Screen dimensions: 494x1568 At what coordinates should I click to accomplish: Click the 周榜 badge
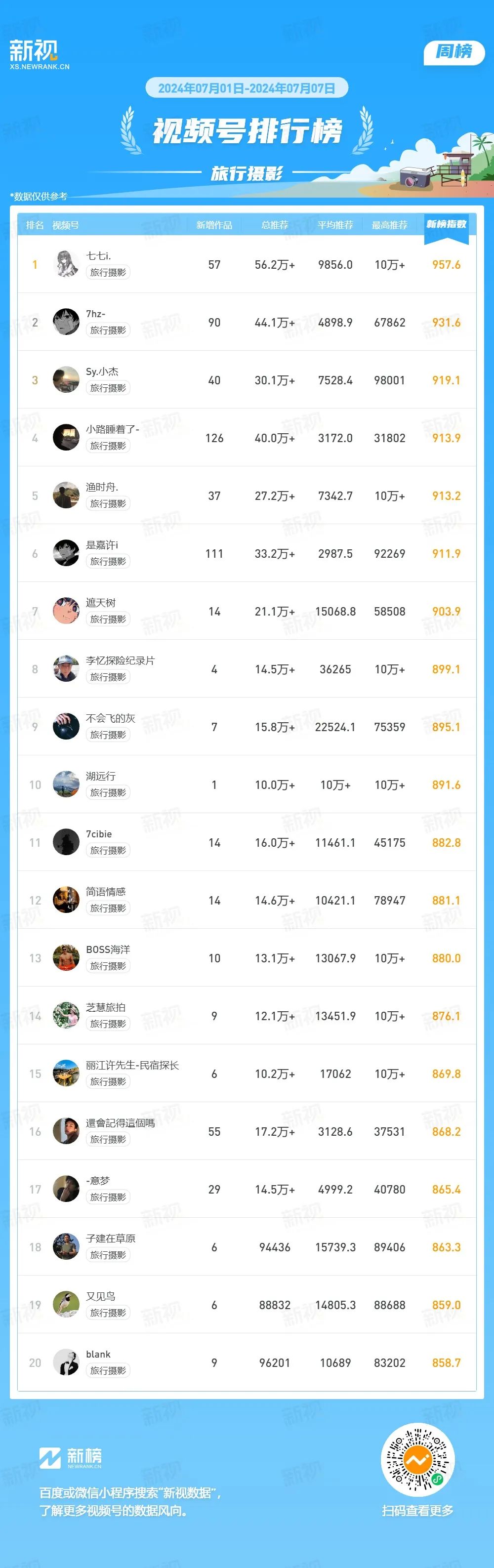coord(454,52)
